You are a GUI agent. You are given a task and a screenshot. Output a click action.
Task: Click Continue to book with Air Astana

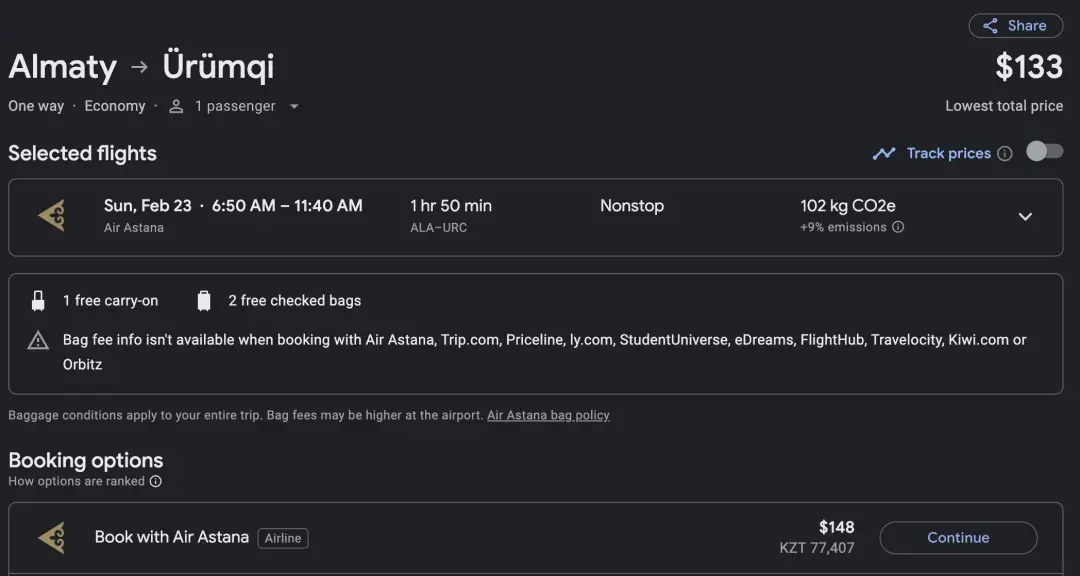tap(957, 537)
